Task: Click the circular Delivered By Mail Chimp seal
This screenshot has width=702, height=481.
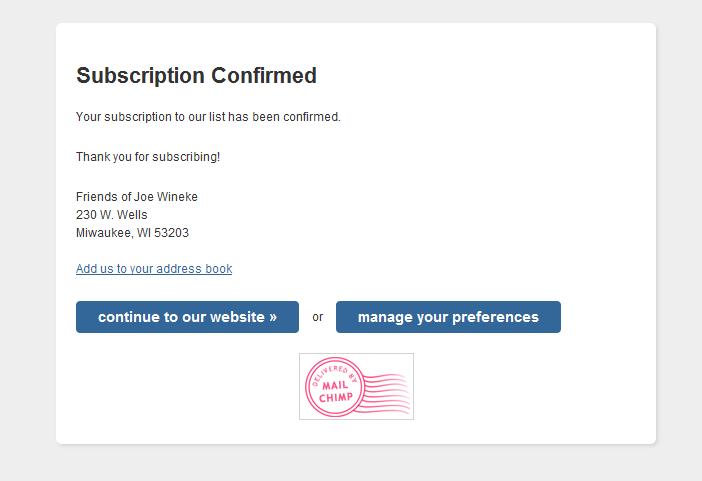Action: pyautogui.click(x=334, y=387)
